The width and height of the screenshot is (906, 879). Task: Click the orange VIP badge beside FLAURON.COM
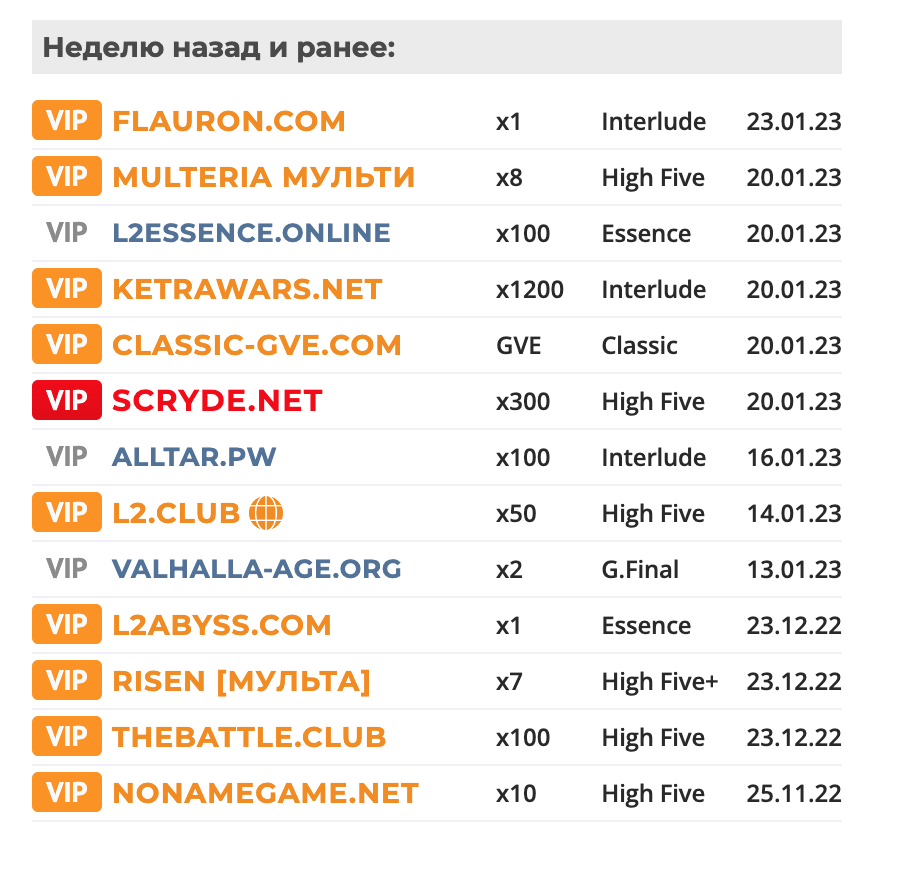pos(67,120)
